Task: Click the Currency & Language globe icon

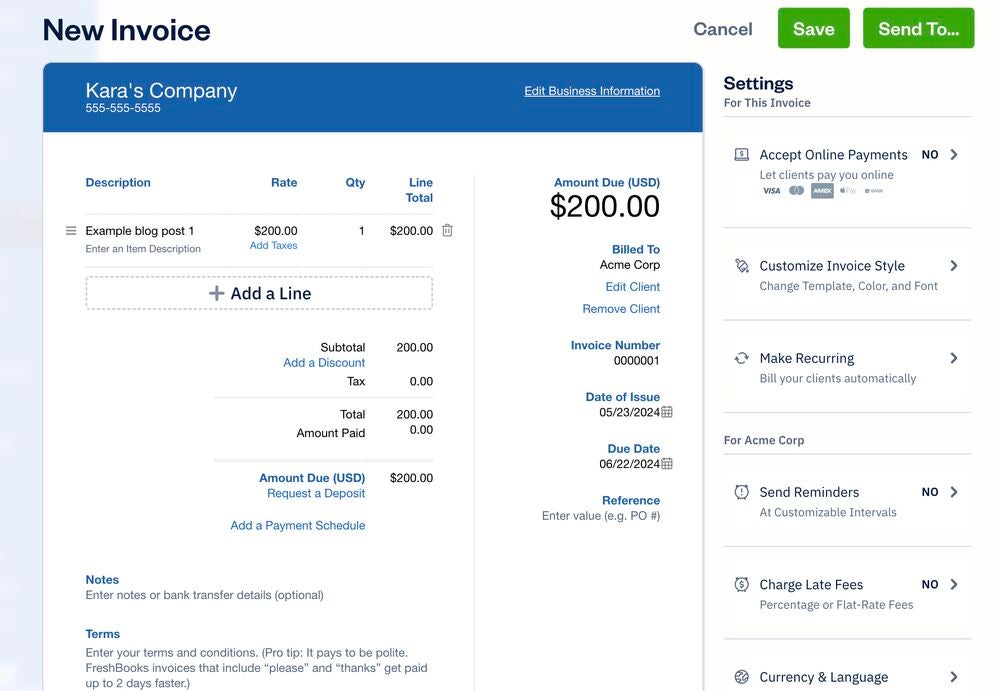Action: click(741, 676)
